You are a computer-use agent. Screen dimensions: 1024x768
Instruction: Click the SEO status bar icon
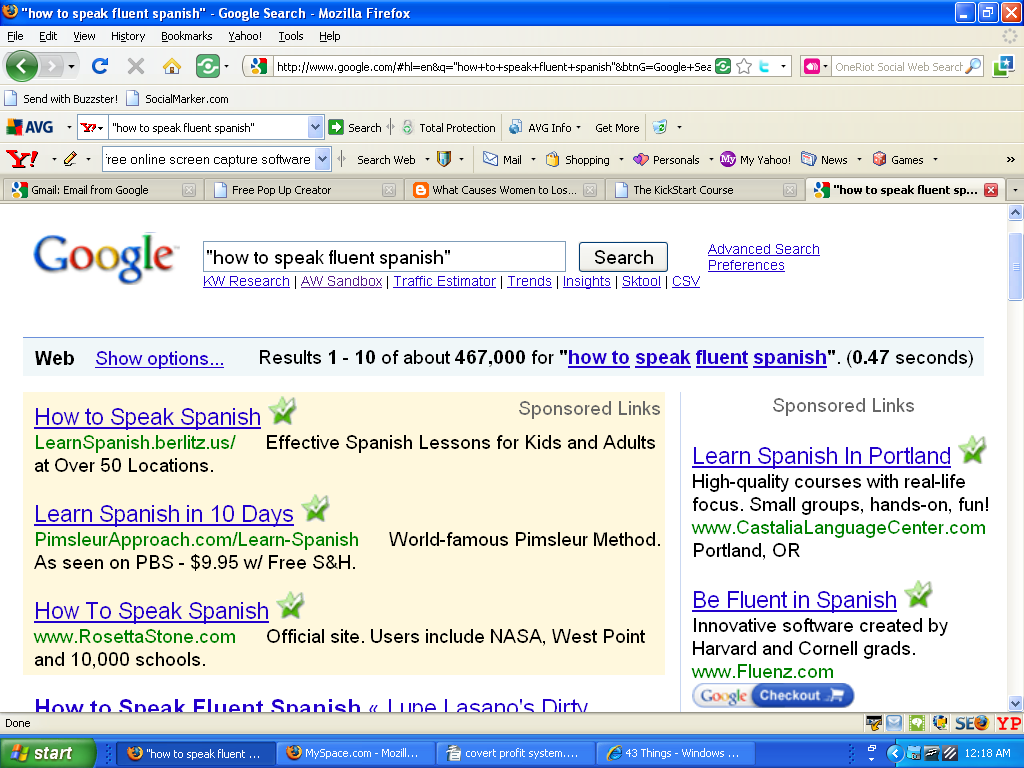(x=971, y=723)
